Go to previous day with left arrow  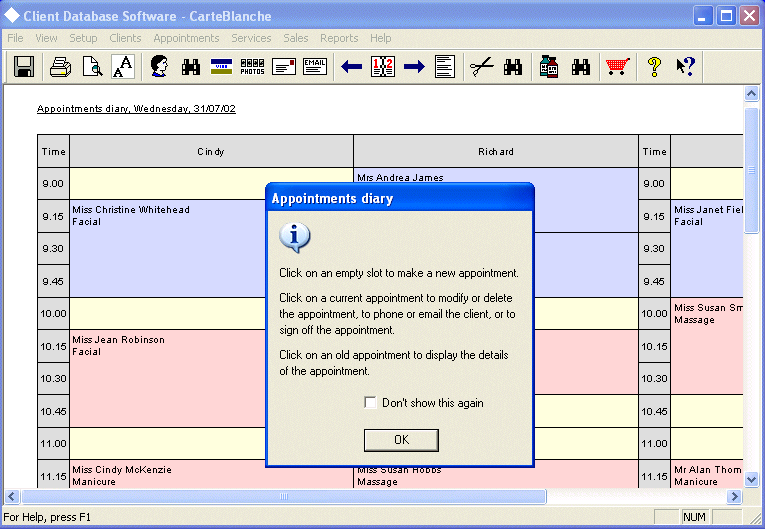pos(351,67)
